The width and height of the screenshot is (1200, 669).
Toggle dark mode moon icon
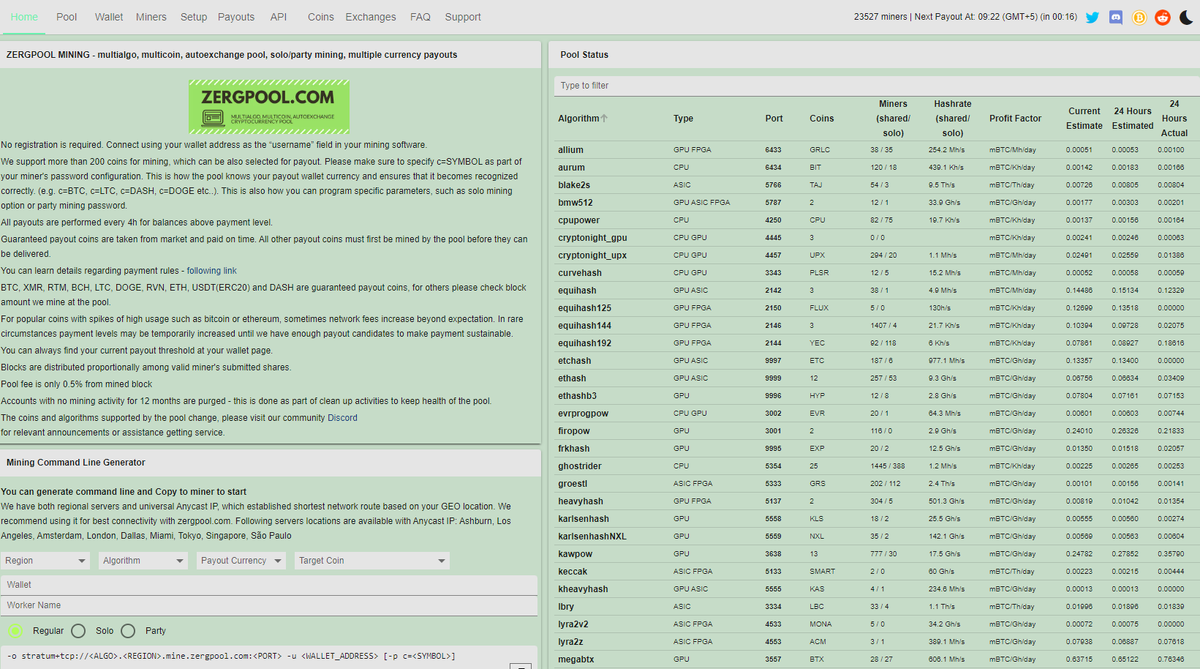click(x=1185, y=17)
